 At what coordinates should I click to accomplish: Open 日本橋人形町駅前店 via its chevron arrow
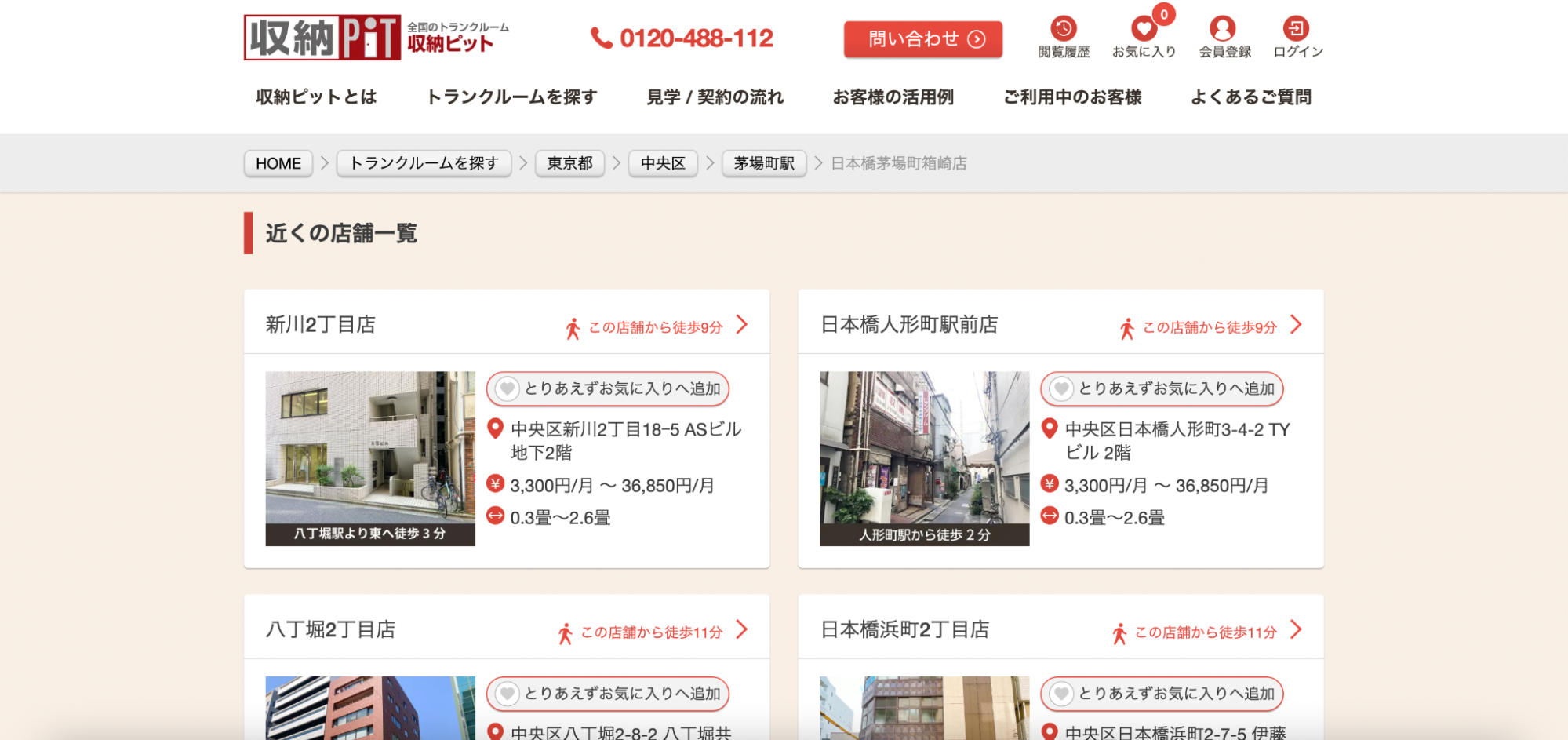1296,325
